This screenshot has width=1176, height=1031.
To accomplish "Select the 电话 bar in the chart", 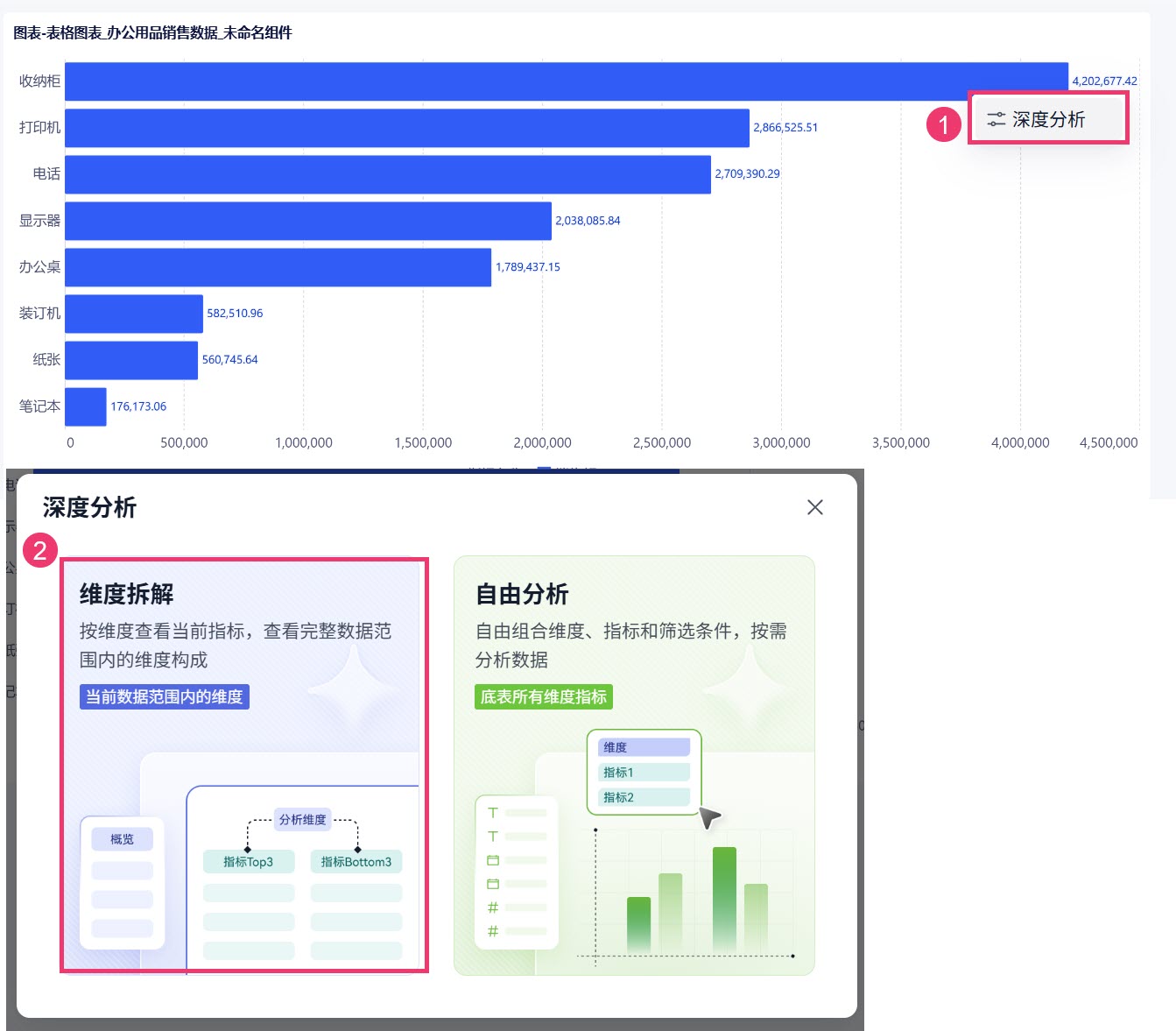I will click(x=388, y=174).
